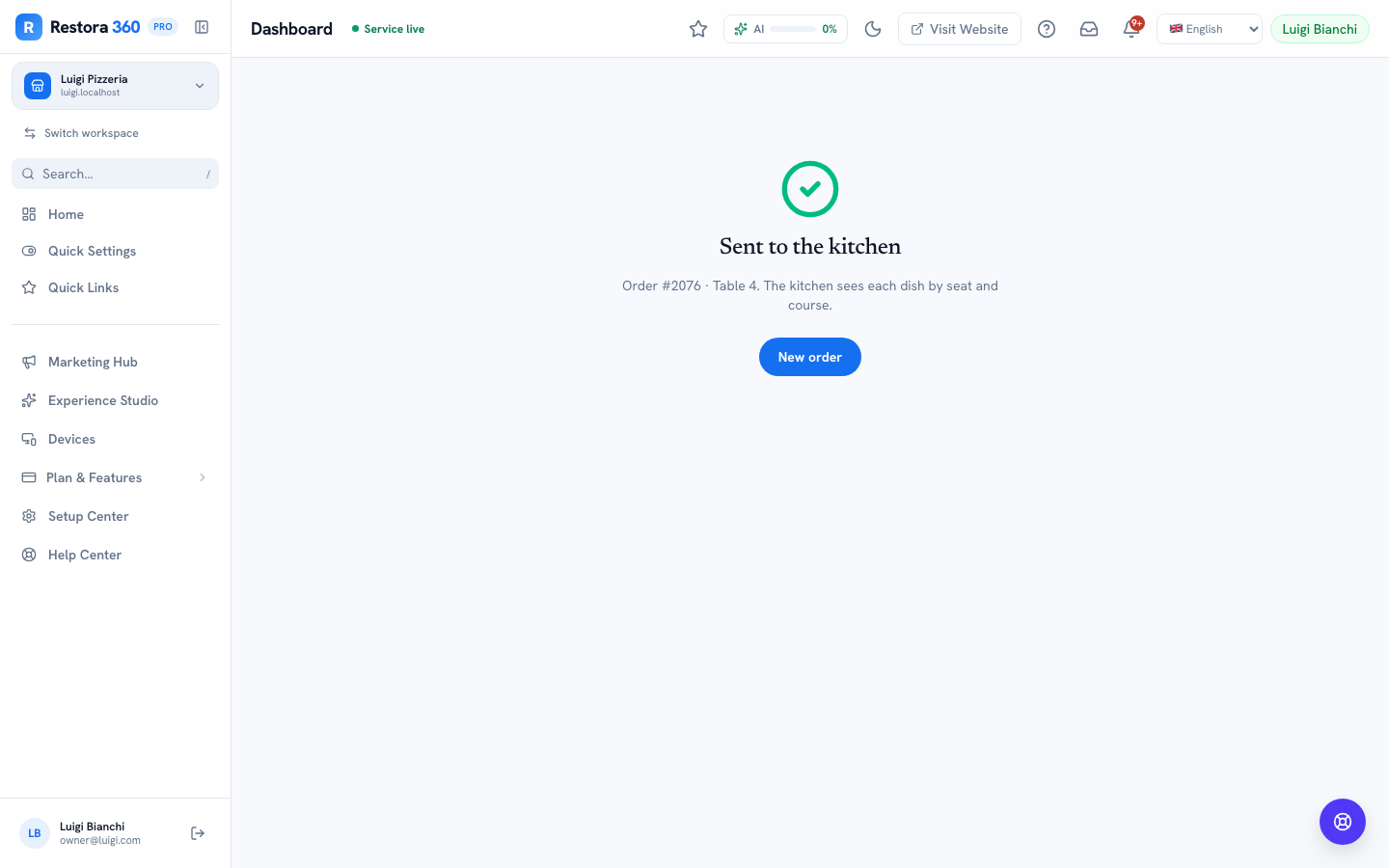
Task: Click Switch workspace link
Action: pos(81,133)
